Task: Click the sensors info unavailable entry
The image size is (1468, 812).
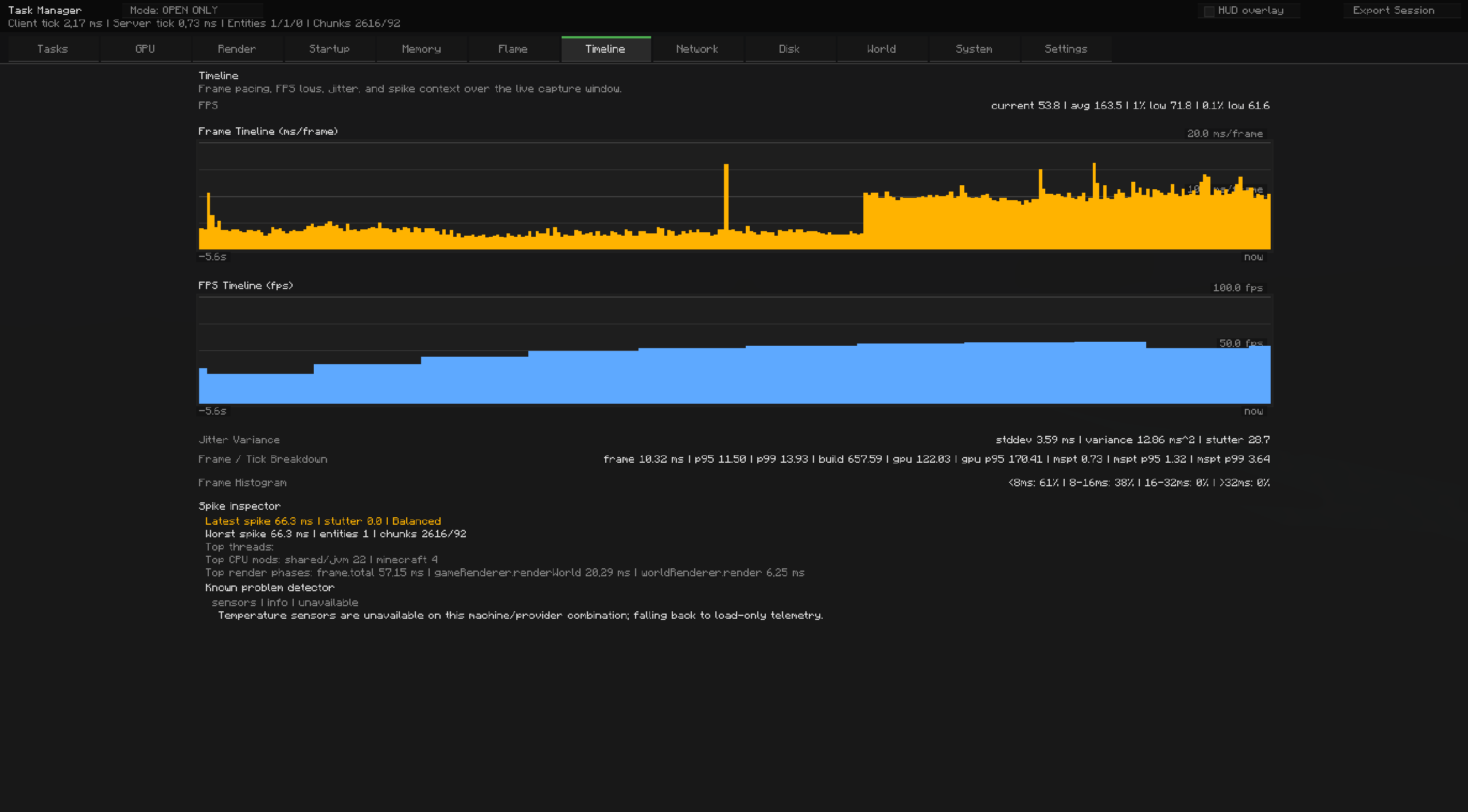Action: coord(285,603)
